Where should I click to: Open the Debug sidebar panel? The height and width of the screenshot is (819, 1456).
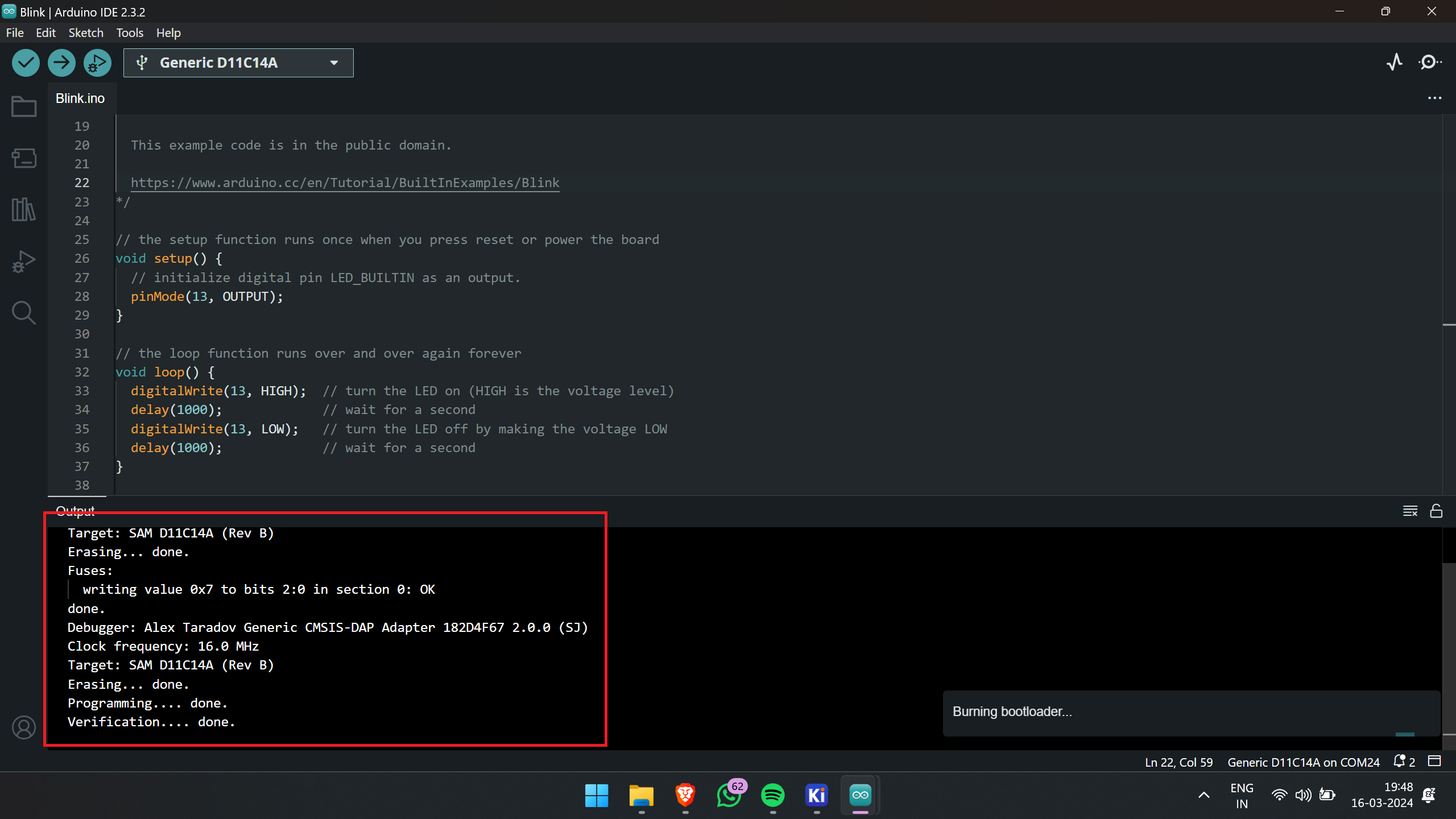point(24,262)
